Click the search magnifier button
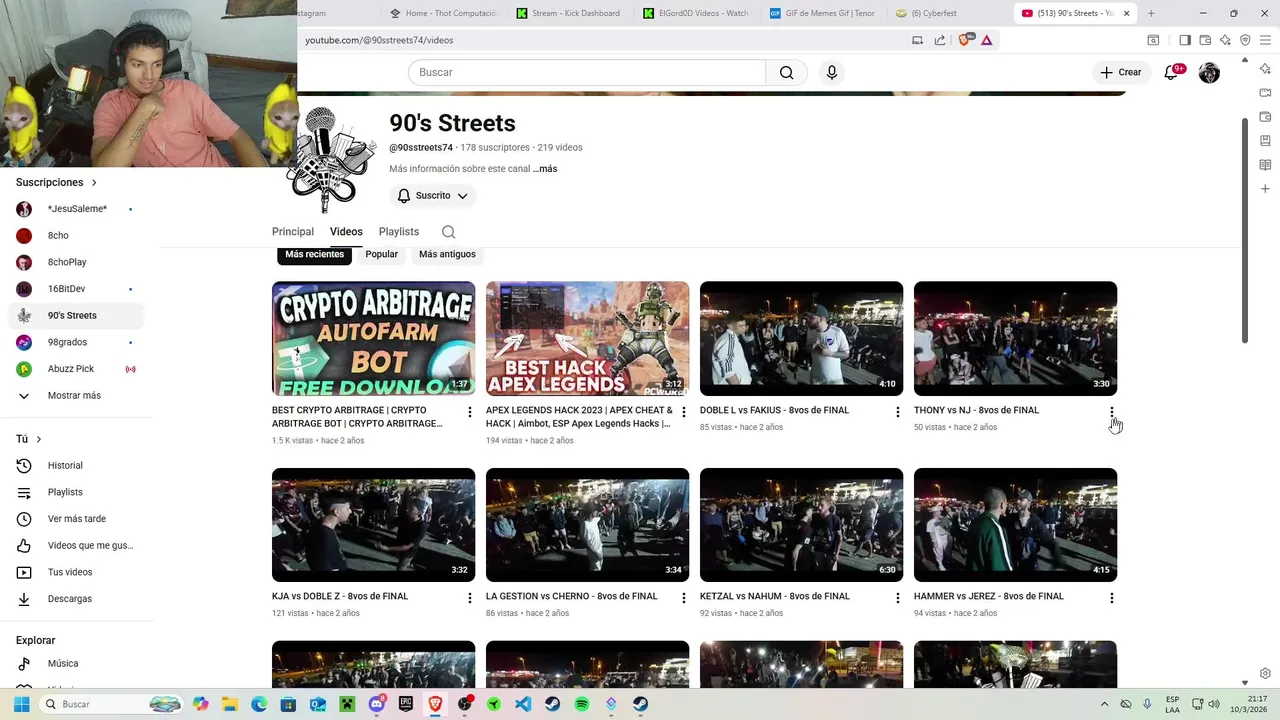 click(x=786, y=72)
